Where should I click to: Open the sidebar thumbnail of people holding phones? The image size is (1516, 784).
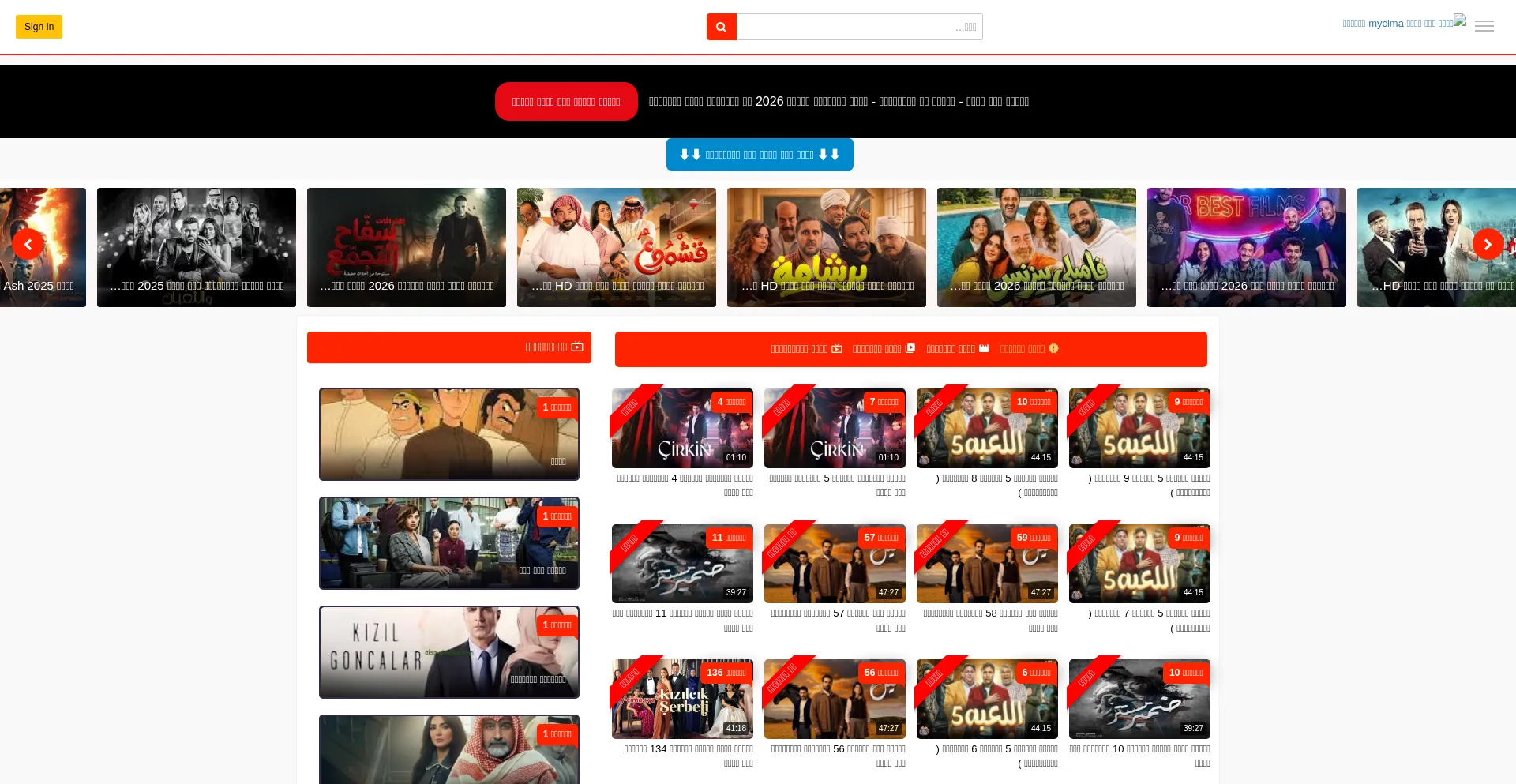tap(449, 543)
